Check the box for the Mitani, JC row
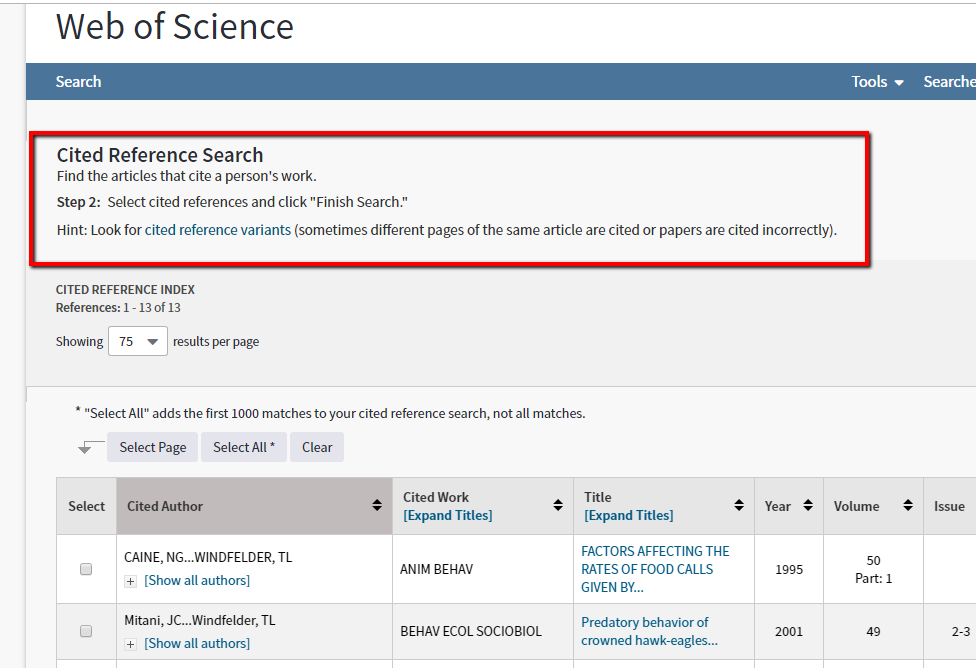Image resolution: width=976 pixels, height=668 pixels. (86, 631)
